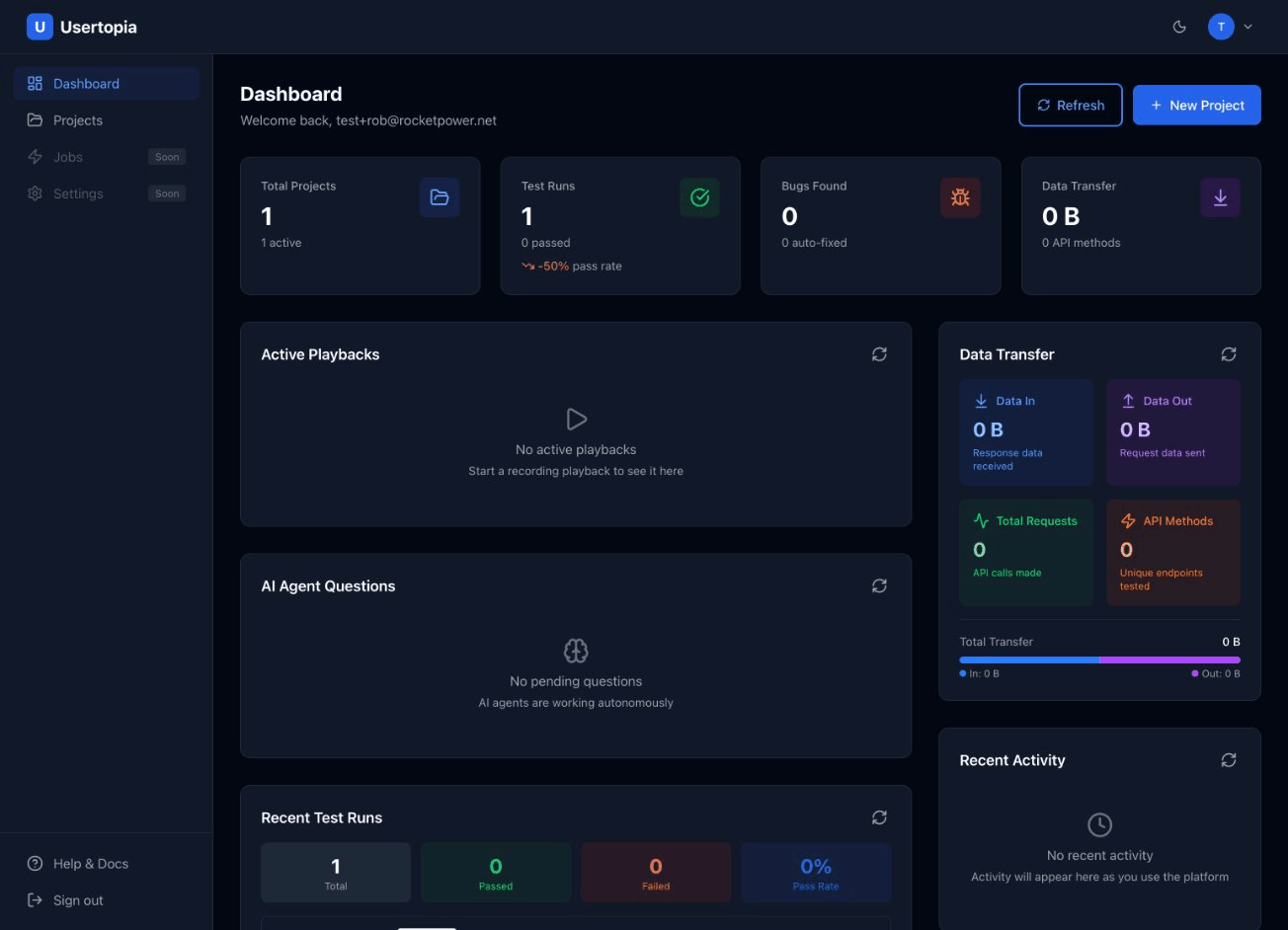This screenshot has height=930, width=1288.
Task: Toggle dark mode with the moon icon
Action: click(1179, 27)
